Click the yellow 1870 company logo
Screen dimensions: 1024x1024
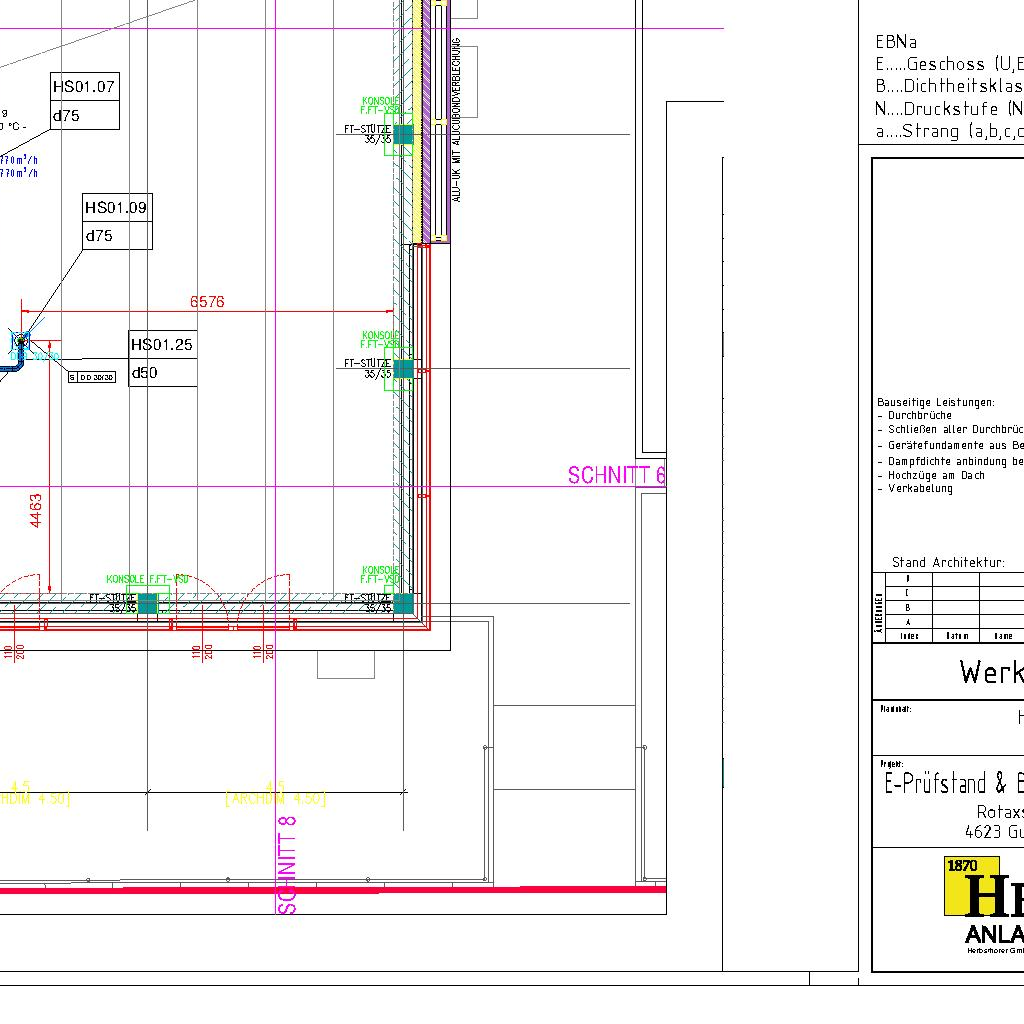(x=972, y=885)
